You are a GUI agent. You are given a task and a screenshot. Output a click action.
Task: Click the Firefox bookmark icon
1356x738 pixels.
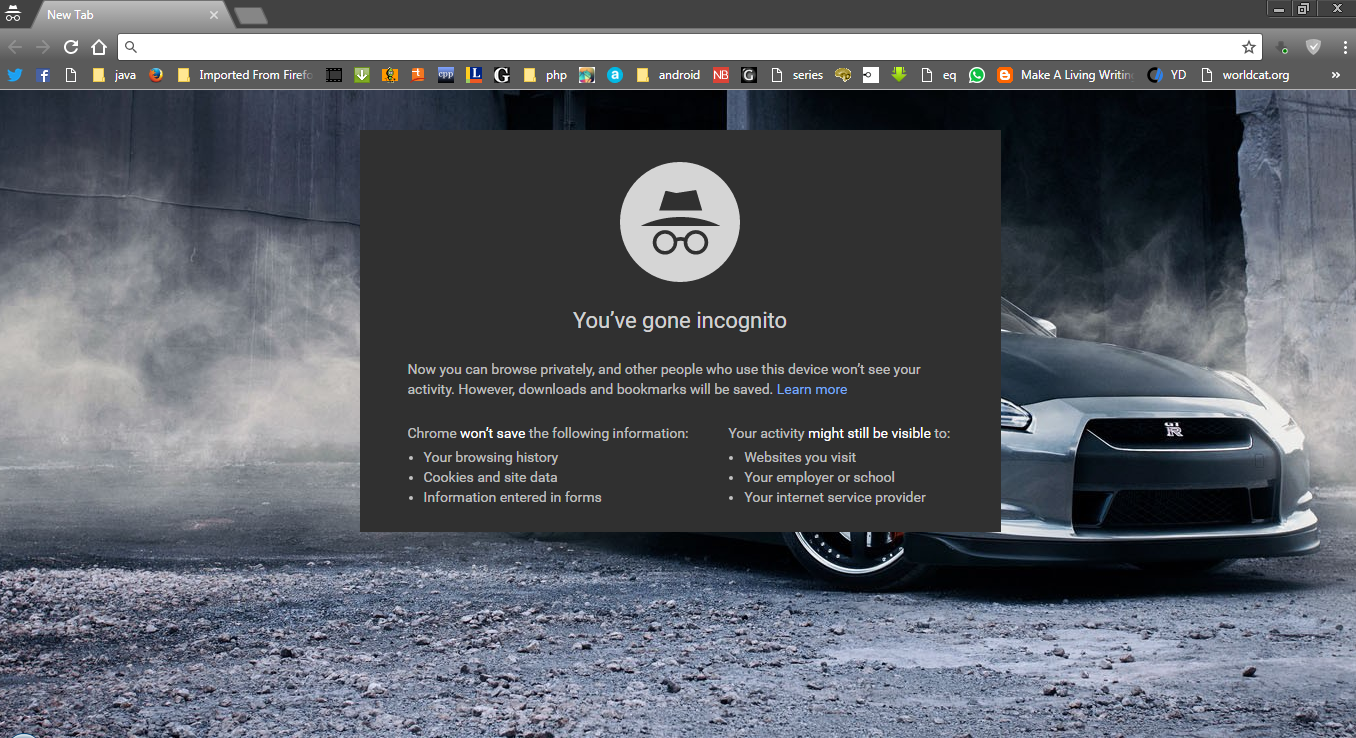pos(157,74)
